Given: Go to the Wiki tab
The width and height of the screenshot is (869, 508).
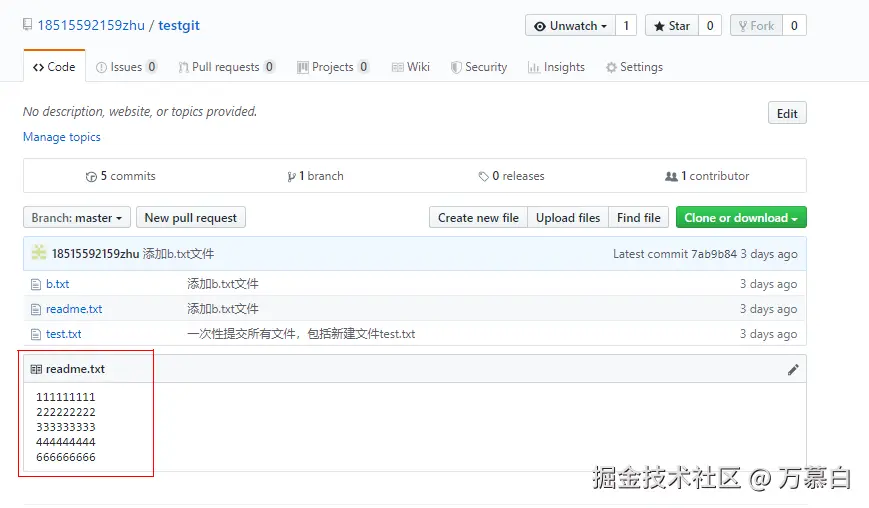Looking at the screenshot, I should pyautogui.click(x=411, y=67).
